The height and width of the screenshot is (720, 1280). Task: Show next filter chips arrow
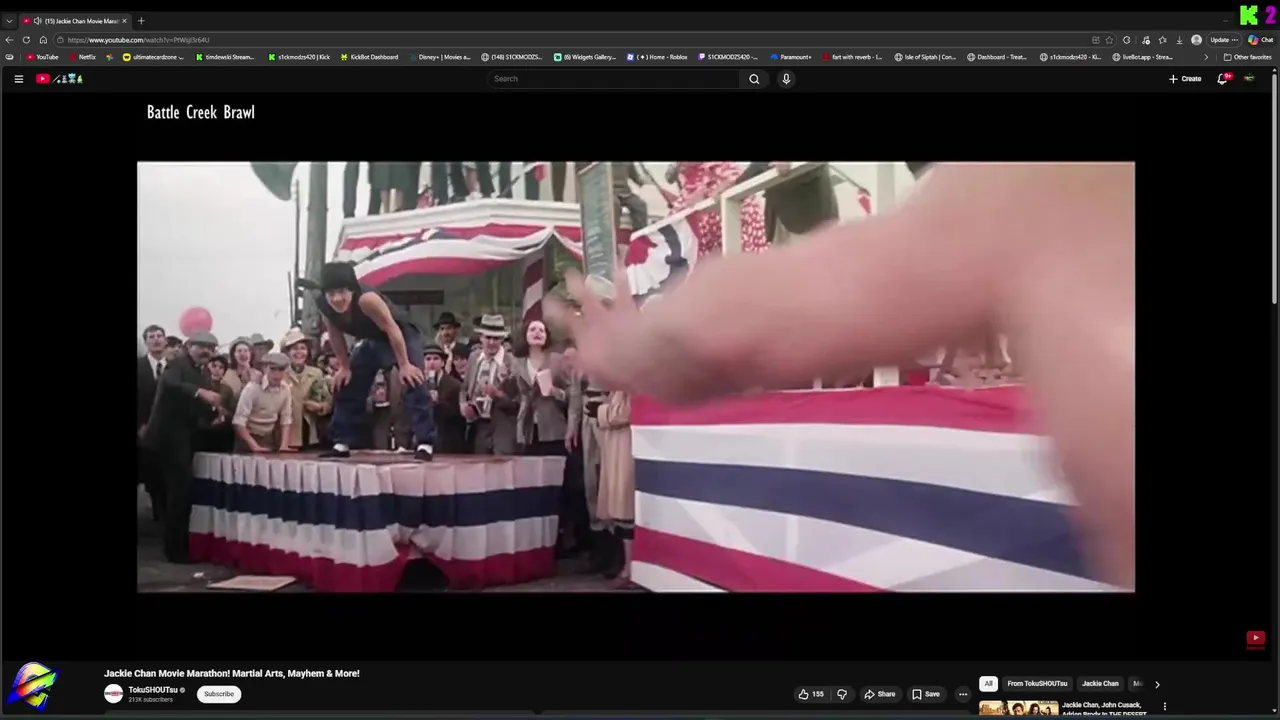(1157, 684)
